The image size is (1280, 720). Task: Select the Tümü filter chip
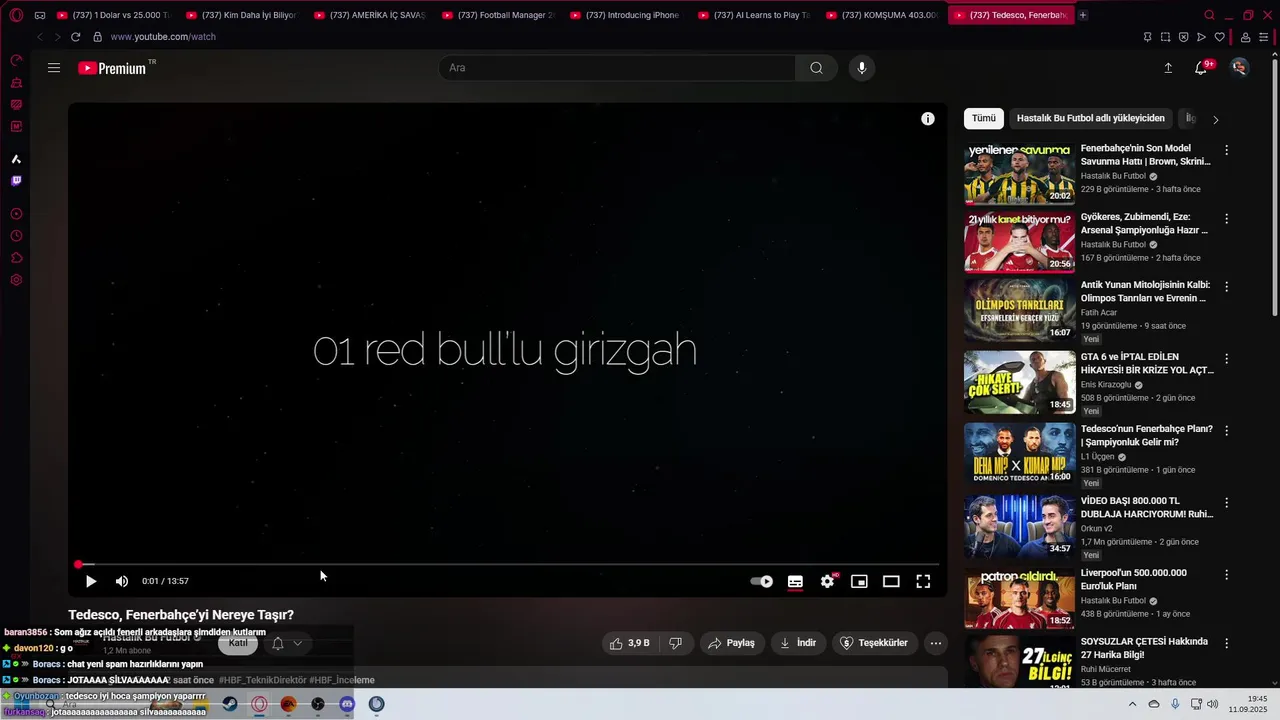click(984, 118)
